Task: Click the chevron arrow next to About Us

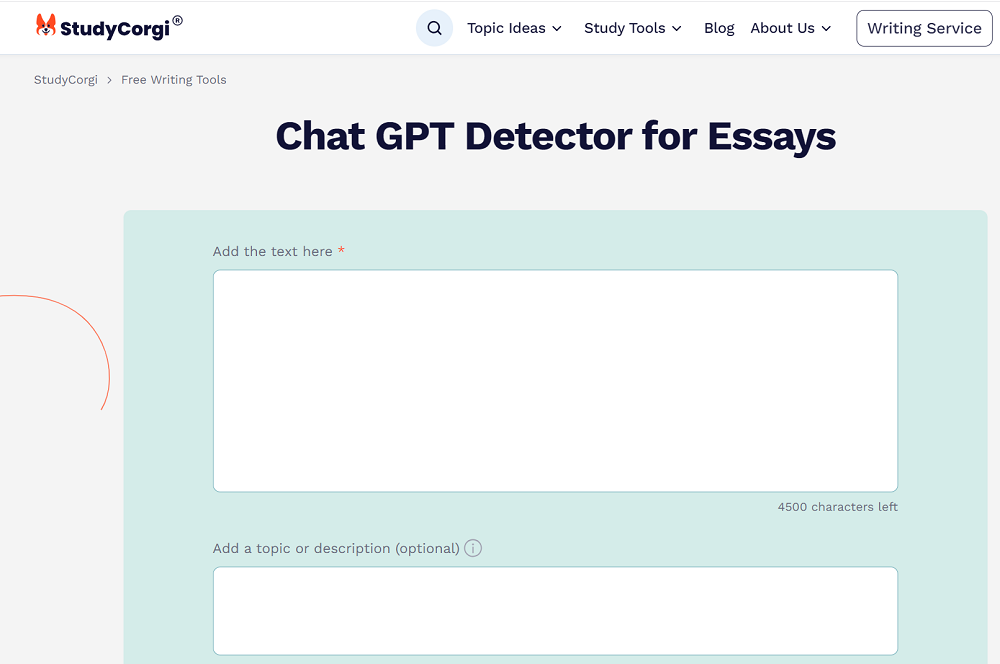Action: [826, 29]
